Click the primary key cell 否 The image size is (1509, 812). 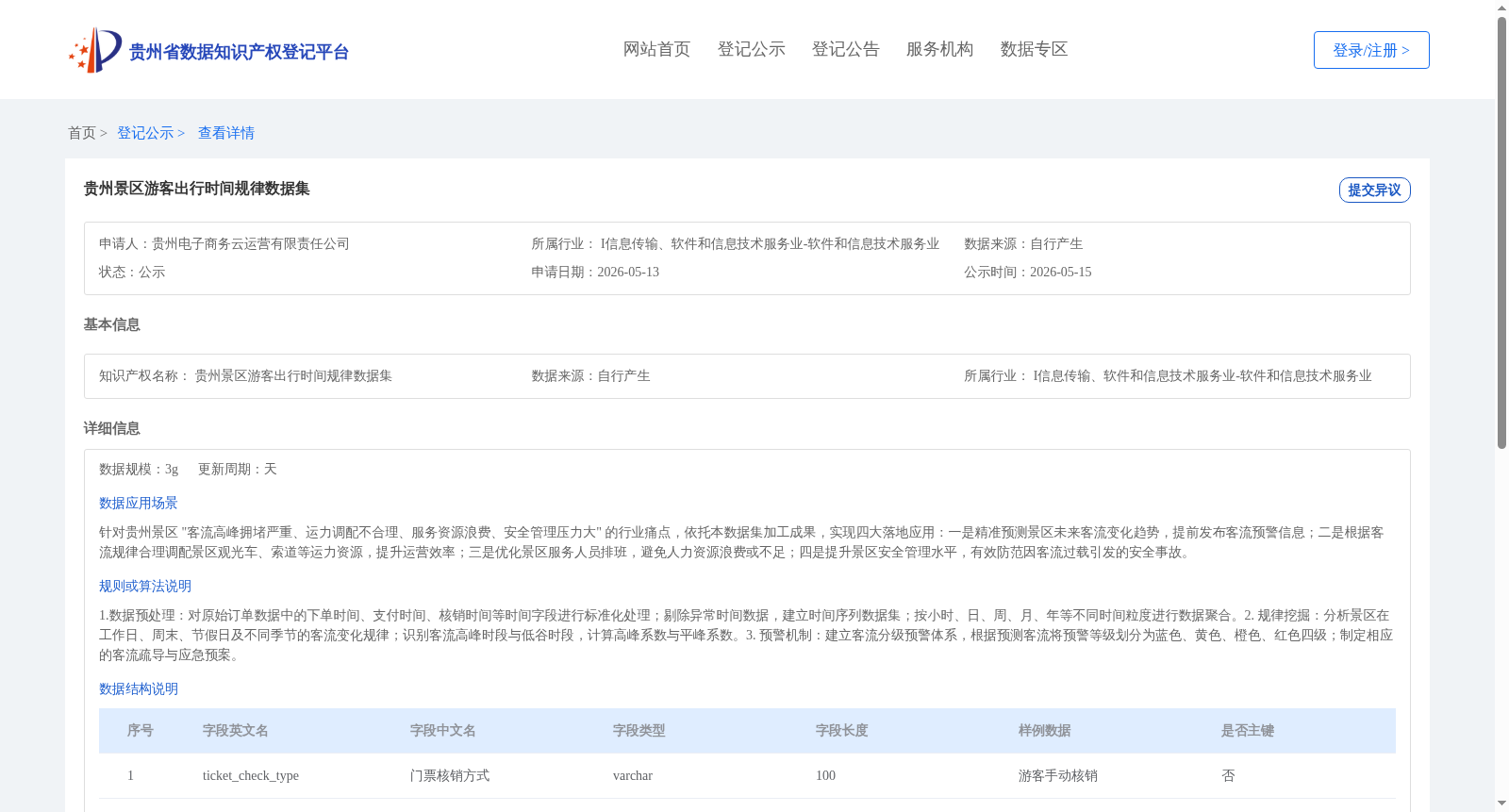(1228, 775)
